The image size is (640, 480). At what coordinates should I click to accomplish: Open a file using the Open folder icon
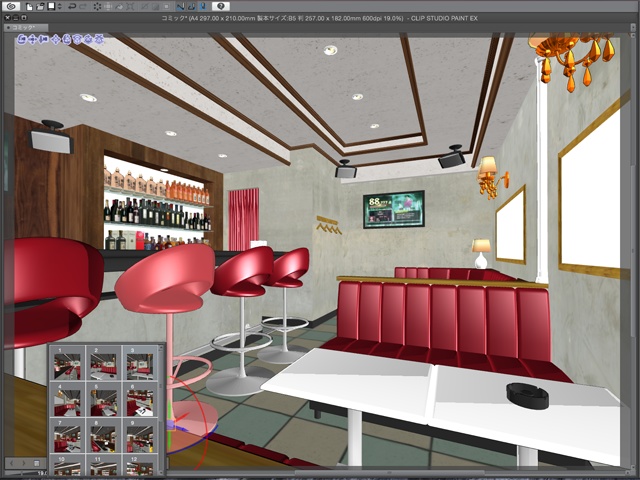coord(40,7)
